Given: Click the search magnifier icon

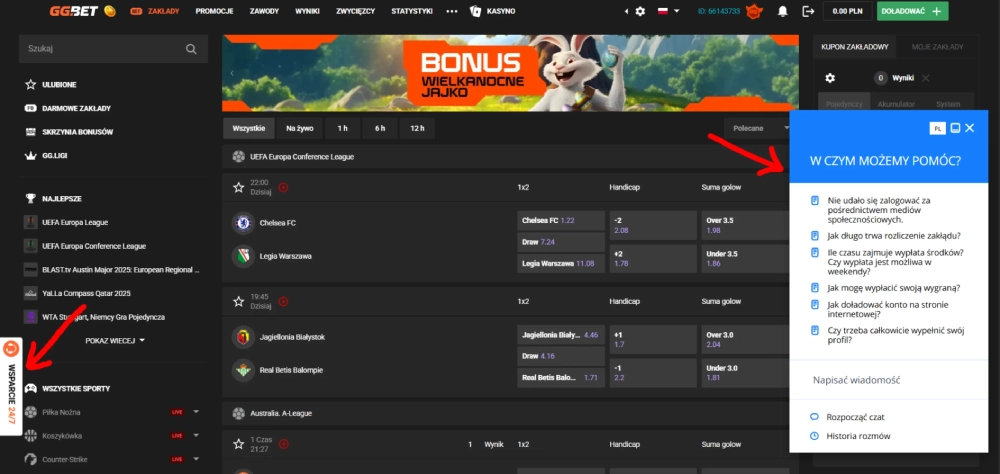Looking at the screenshot, I should pos(191,48).
